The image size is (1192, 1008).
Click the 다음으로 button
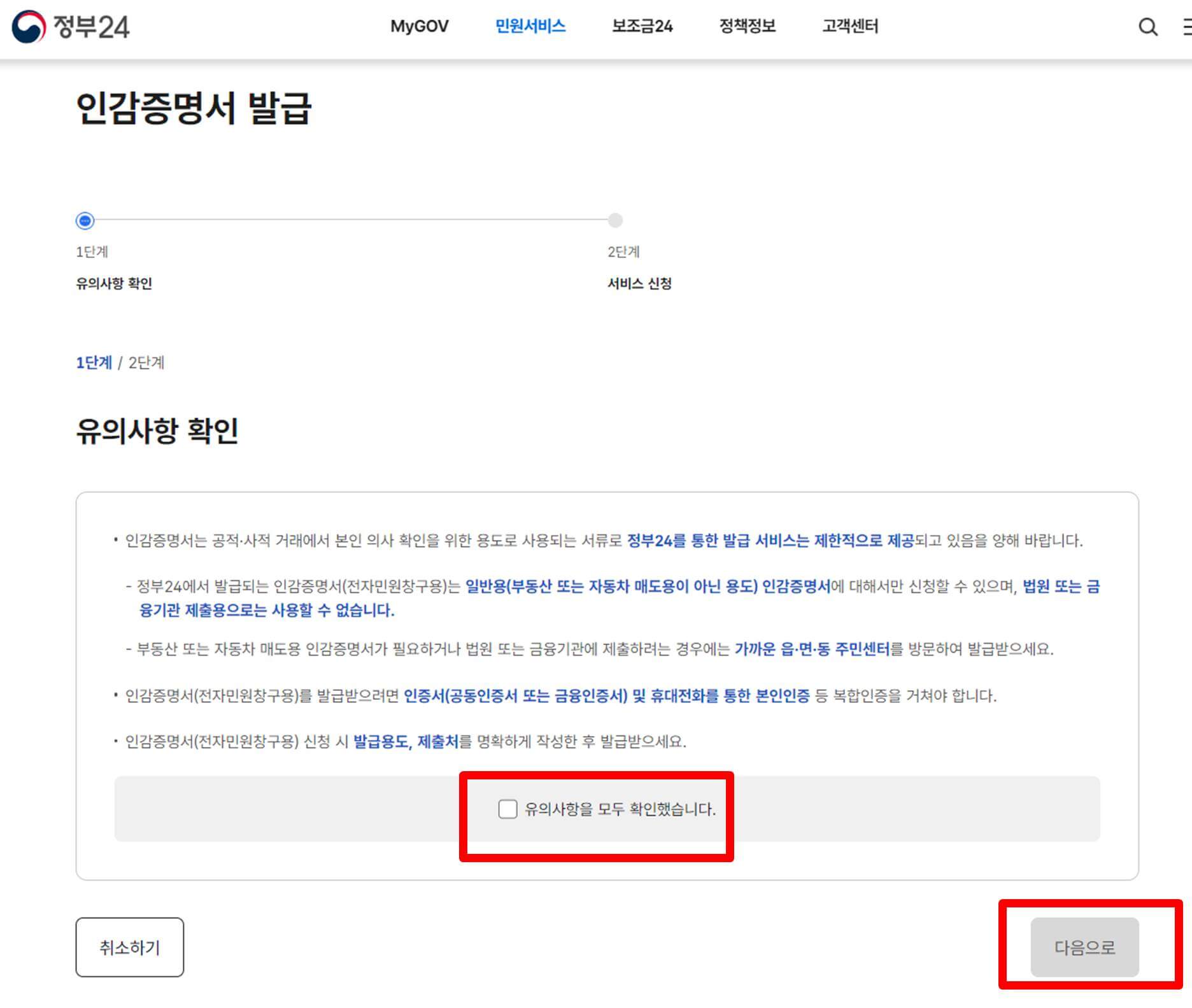(x=1084, y=947)
